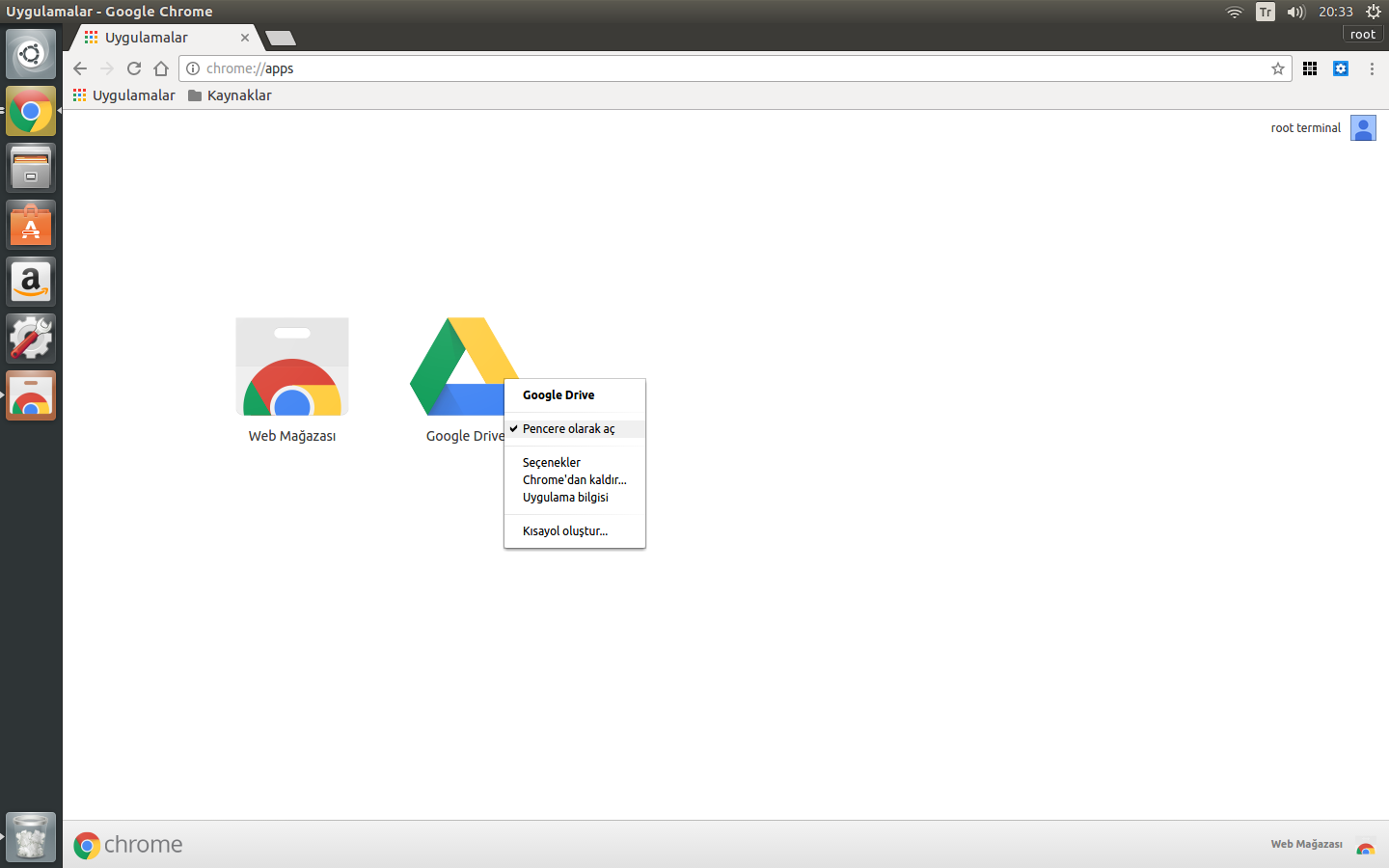
Task: Click the root terminal profile avatar
Action: tap(1363, 128)
